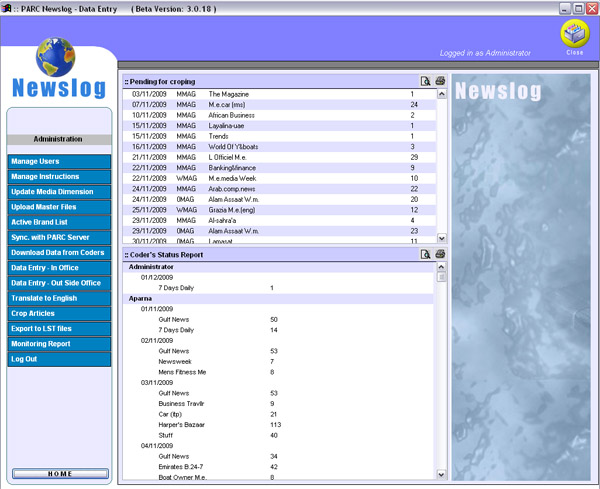
Task: Click Download Data from Coders
Action: click(59, 253)
